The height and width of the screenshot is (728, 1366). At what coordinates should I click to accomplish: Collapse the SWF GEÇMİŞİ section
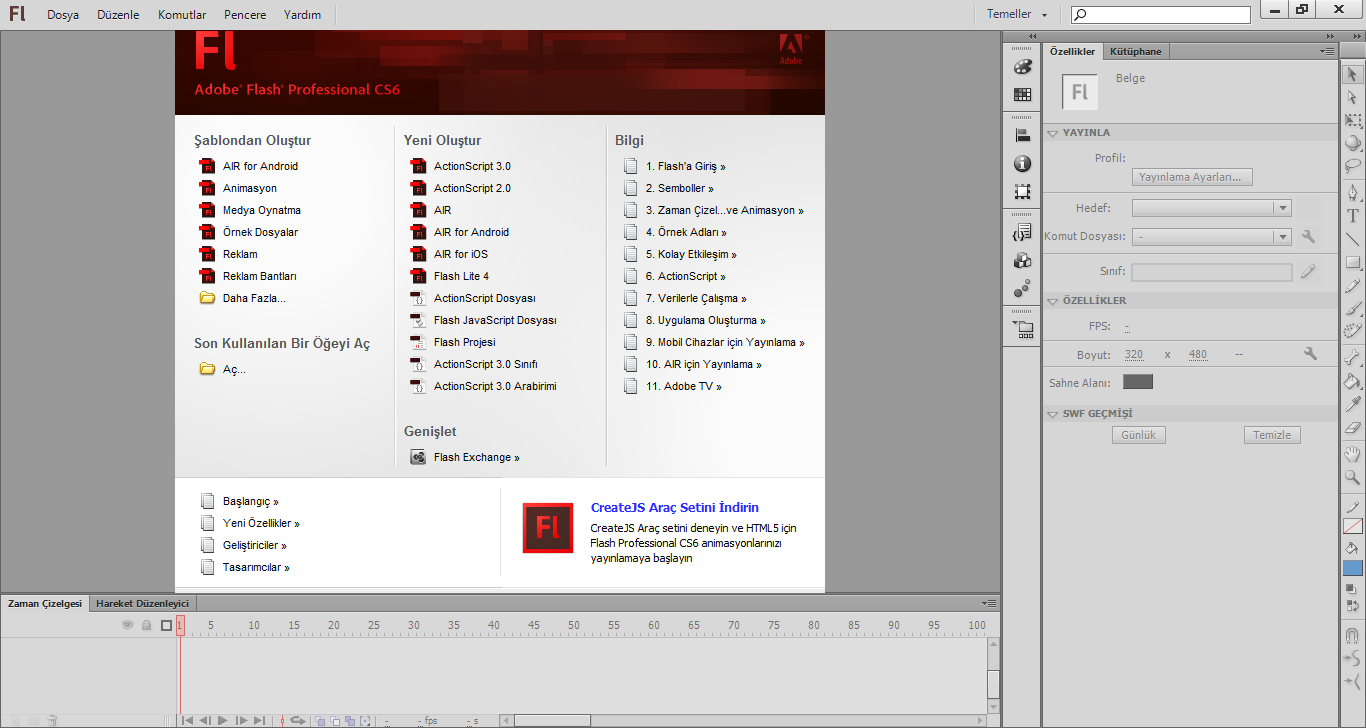pyautogui.click(x=1052, y=413)
